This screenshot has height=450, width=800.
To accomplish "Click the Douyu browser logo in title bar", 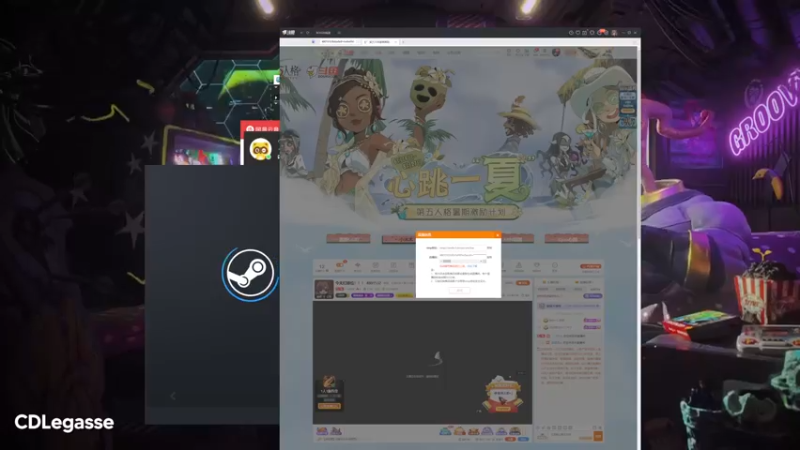I will [x=288, y=33].
